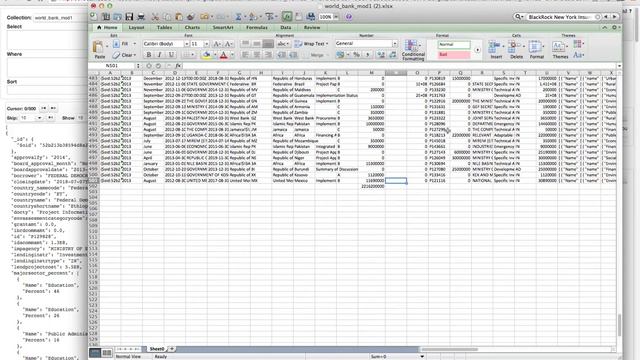640x360 pixels.
Task: Click the Clear eraser ribbon button
Action: pos(124,55)
